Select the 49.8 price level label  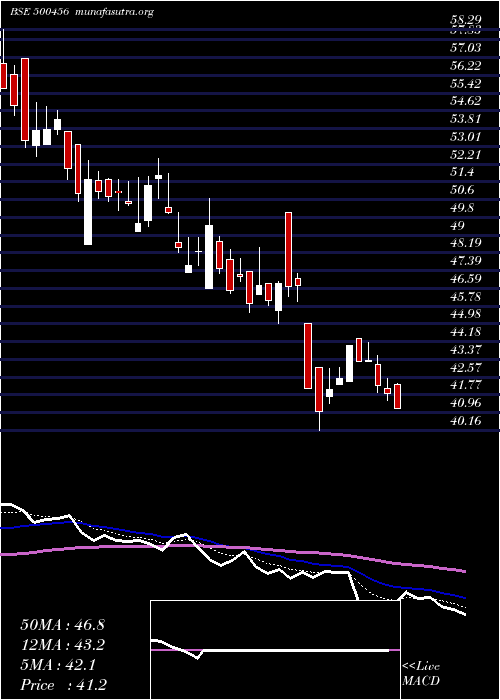pos(462,208)
